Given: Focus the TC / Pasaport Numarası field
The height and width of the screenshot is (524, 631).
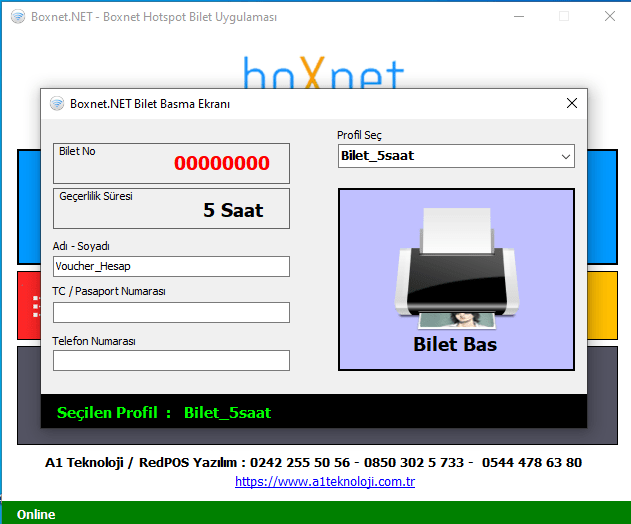Looking at the screenshot, I should tap(171, 312).
